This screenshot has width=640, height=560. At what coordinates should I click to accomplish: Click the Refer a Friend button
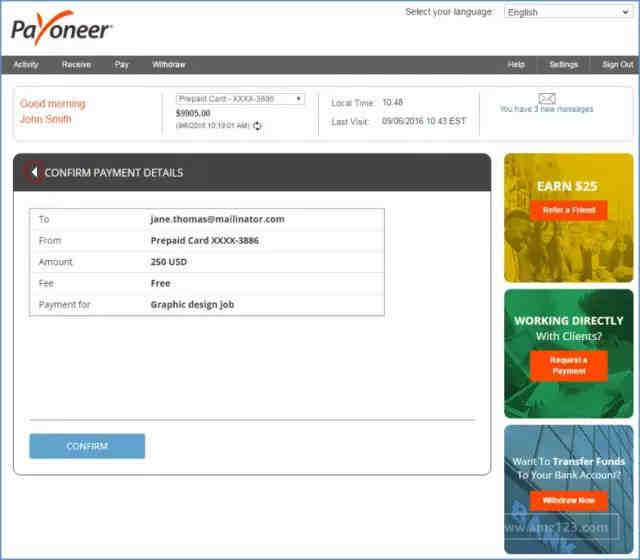click(569, 210)
